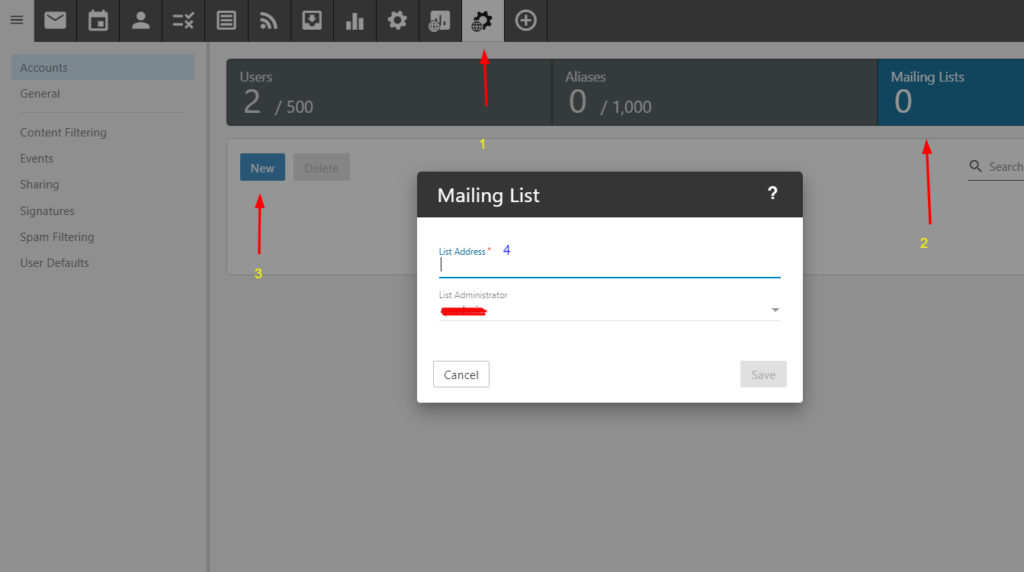This screenshot has height=572, width=1024.
Task: Click the plus circle icon
Action: [526, 20]
